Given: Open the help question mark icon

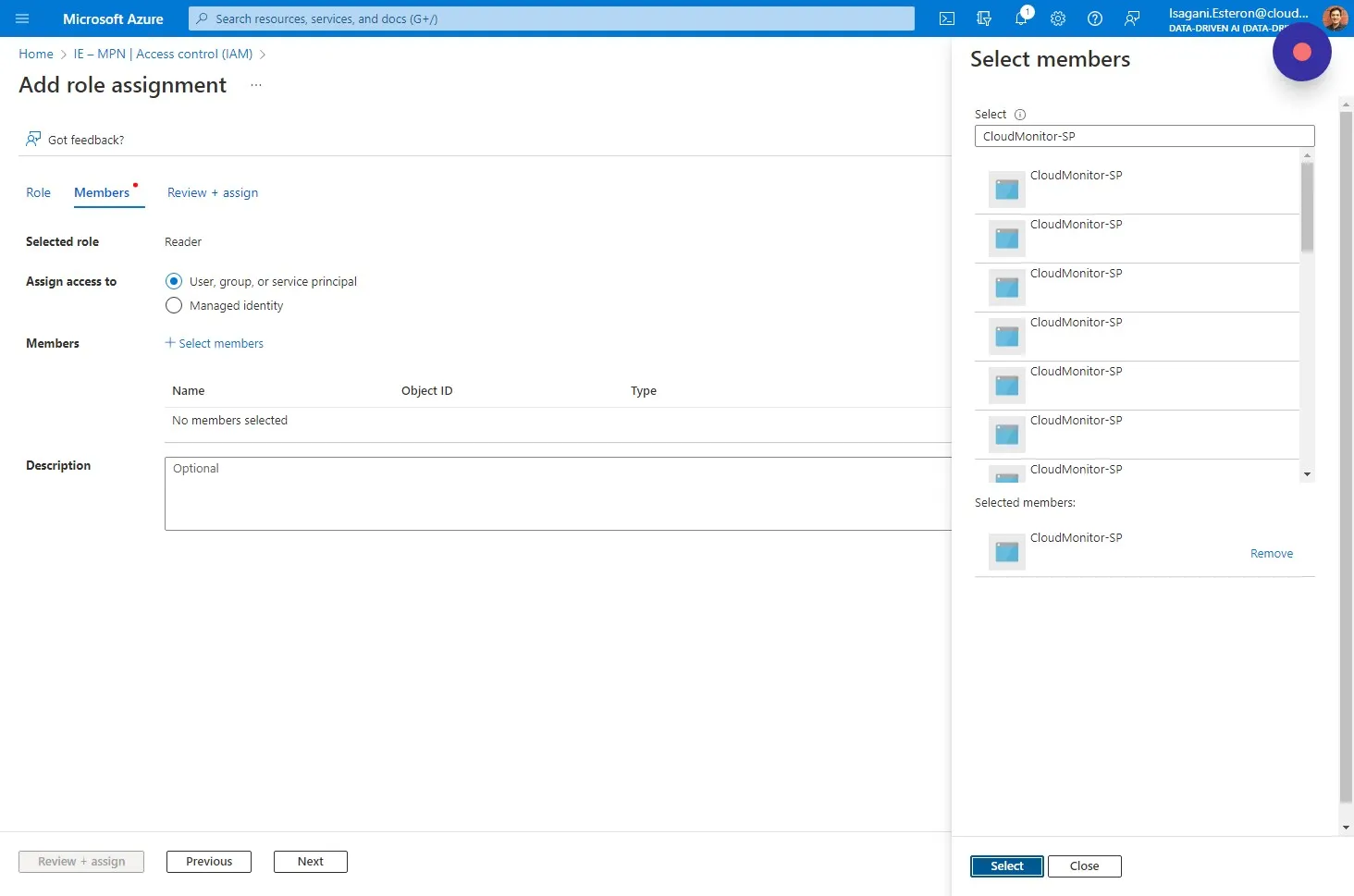Looking at the screenshot, I should point(1095,18).
